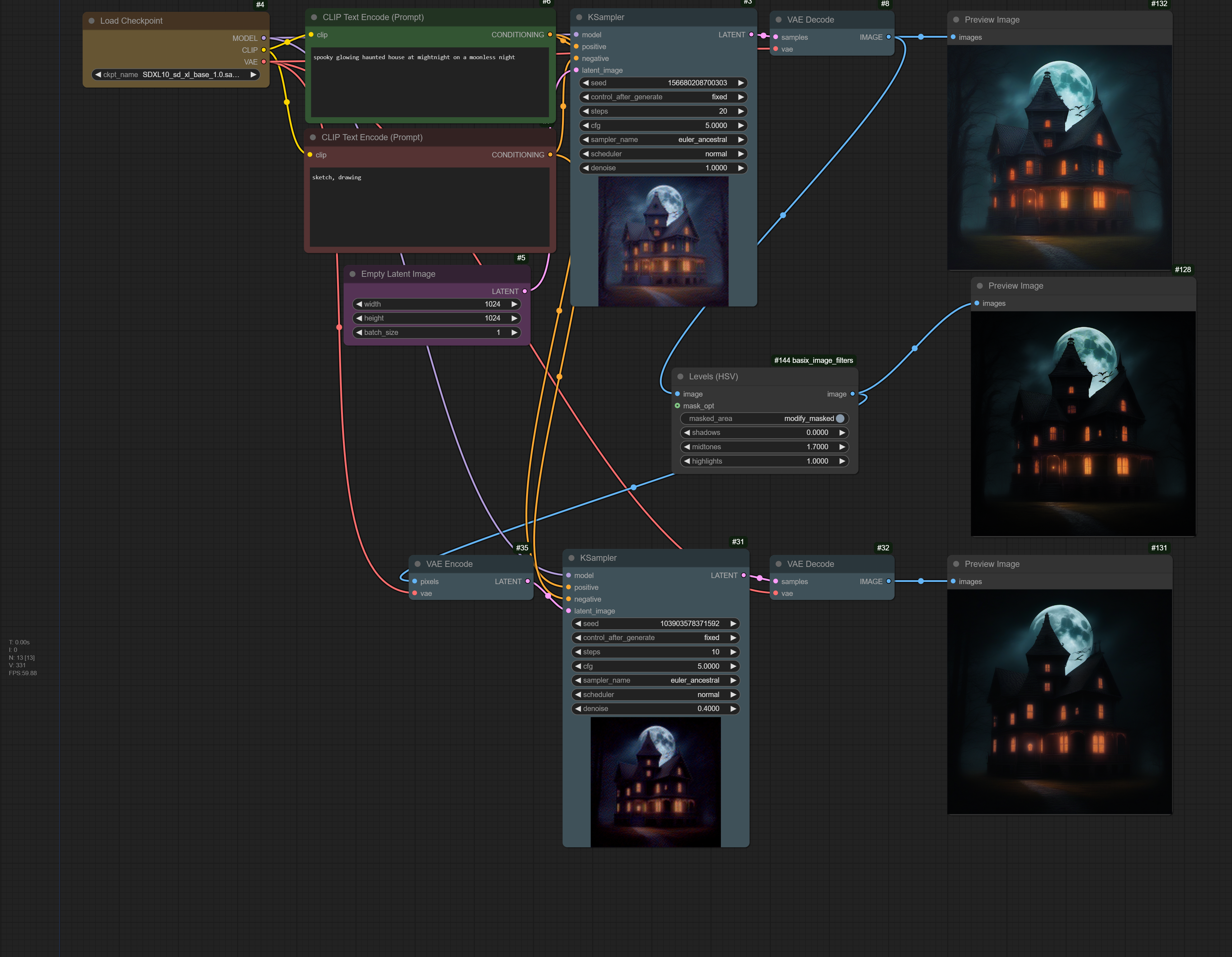
Task: Increase shadows value with right arrow
Action: 842,432
